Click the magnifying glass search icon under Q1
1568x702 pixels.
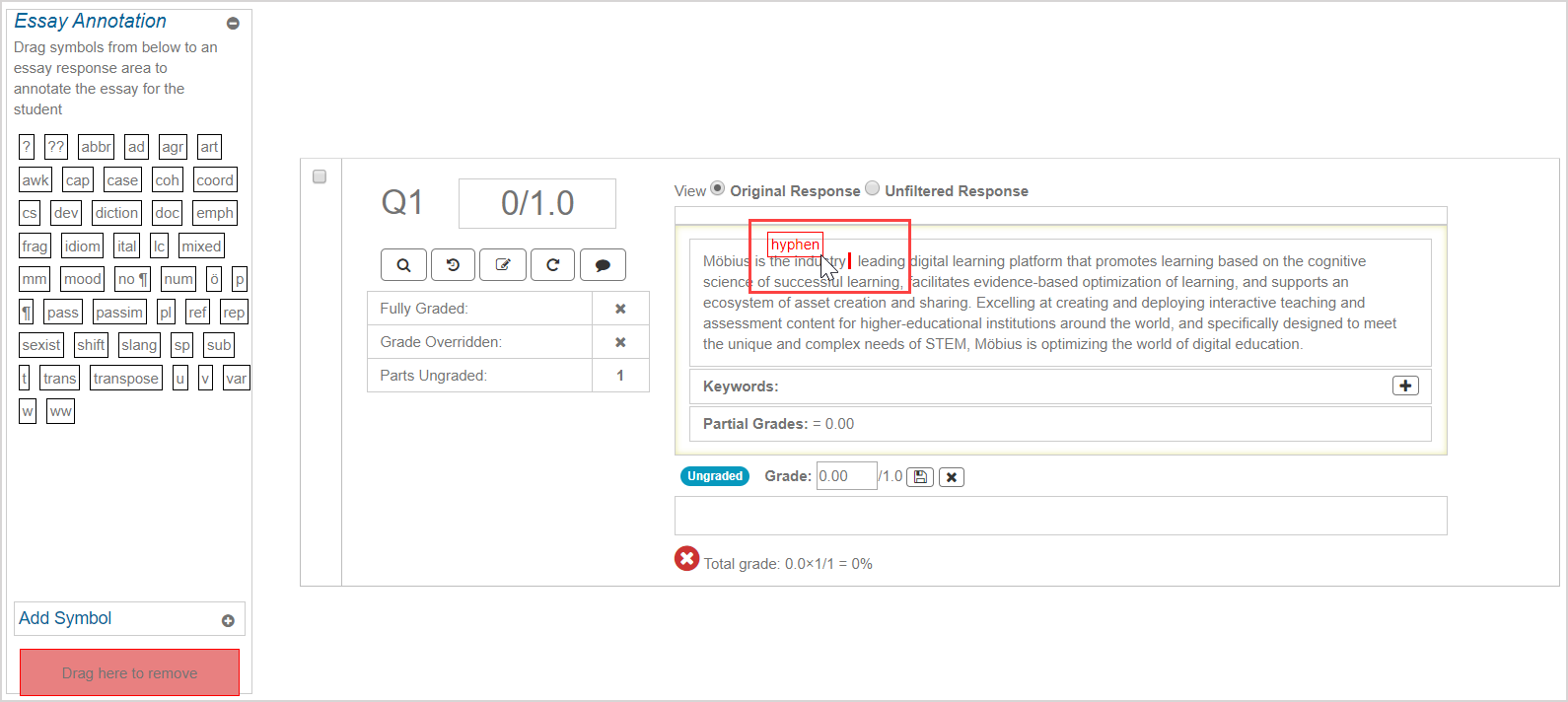[x=403, y=265]
